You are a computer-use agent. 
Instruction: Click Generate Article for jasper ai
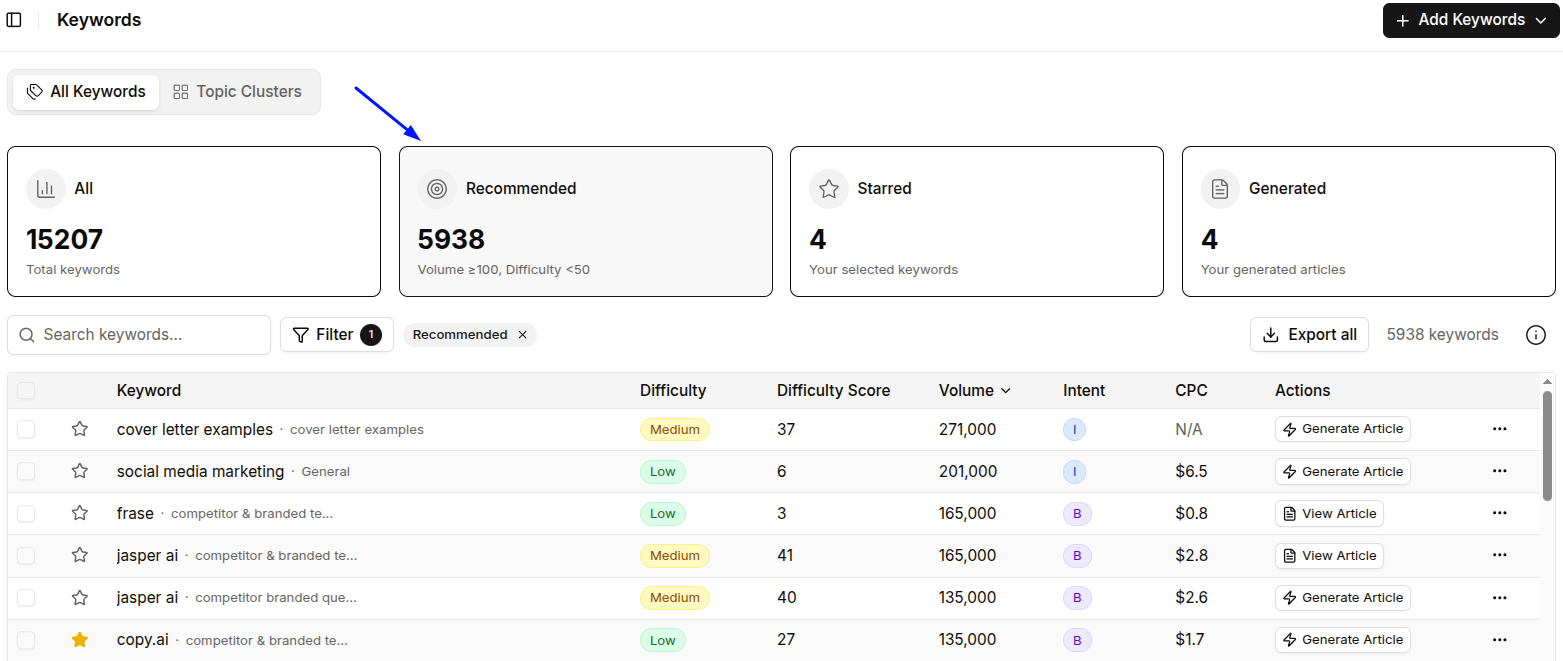[1342, 597]
